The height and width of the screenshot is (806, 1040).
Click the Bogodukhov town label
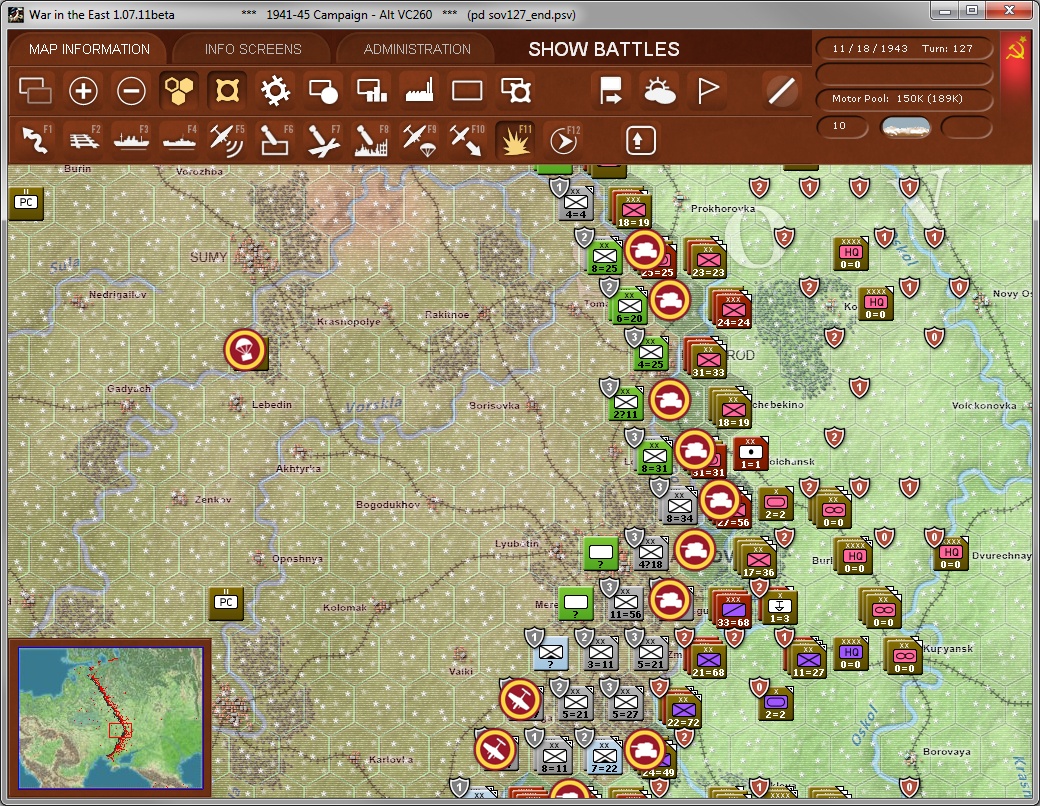[387, 504]
